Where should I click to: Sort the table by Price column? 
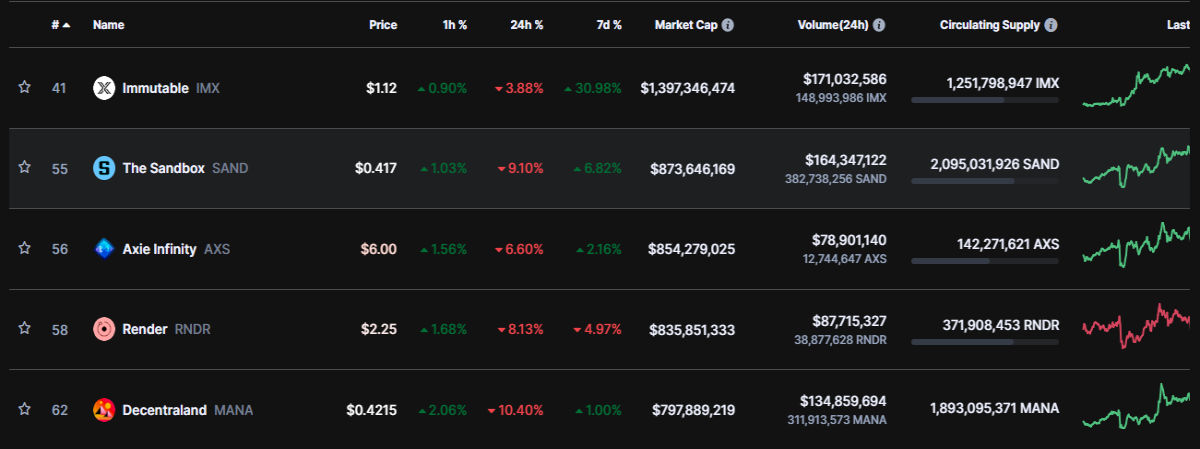pyautogui.click(x=382, y=25)
